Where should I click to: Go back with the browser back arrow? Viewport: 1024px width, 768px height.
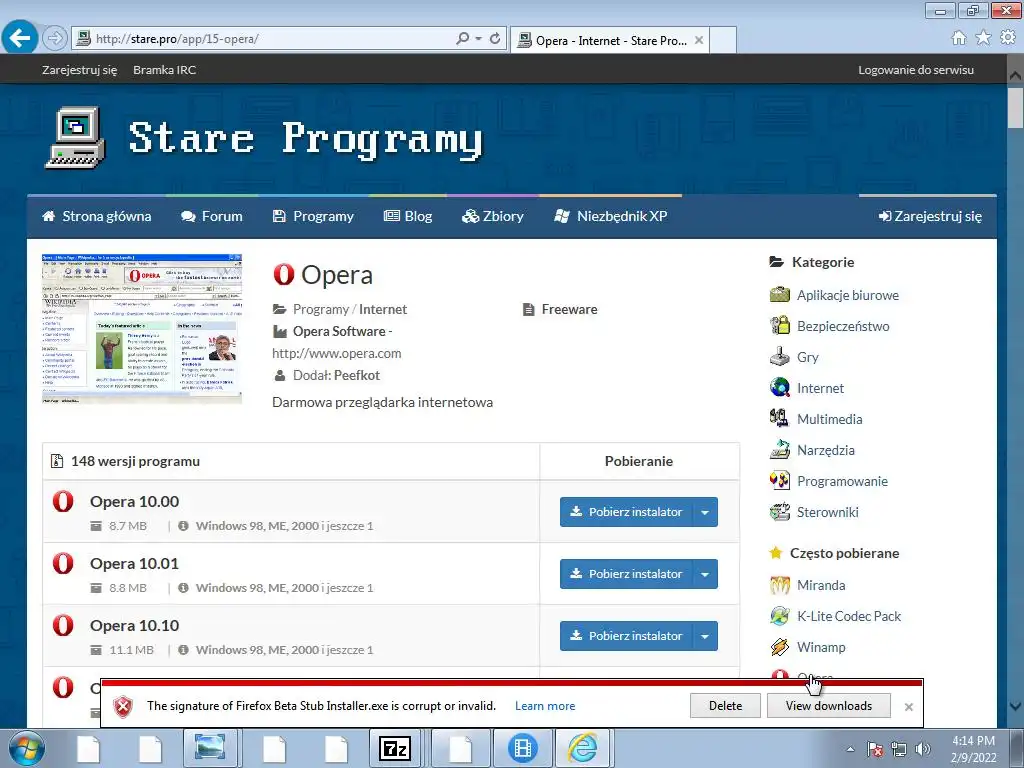[20, 37]
